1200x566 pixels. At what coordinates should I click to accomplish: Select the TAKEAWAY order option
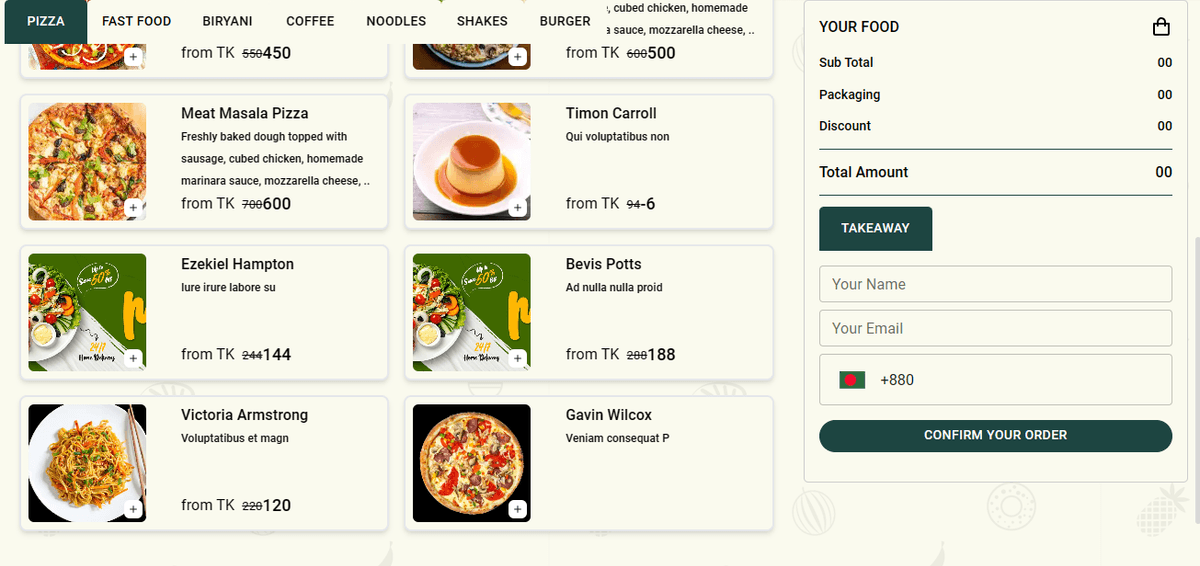(x=875, y=228)
